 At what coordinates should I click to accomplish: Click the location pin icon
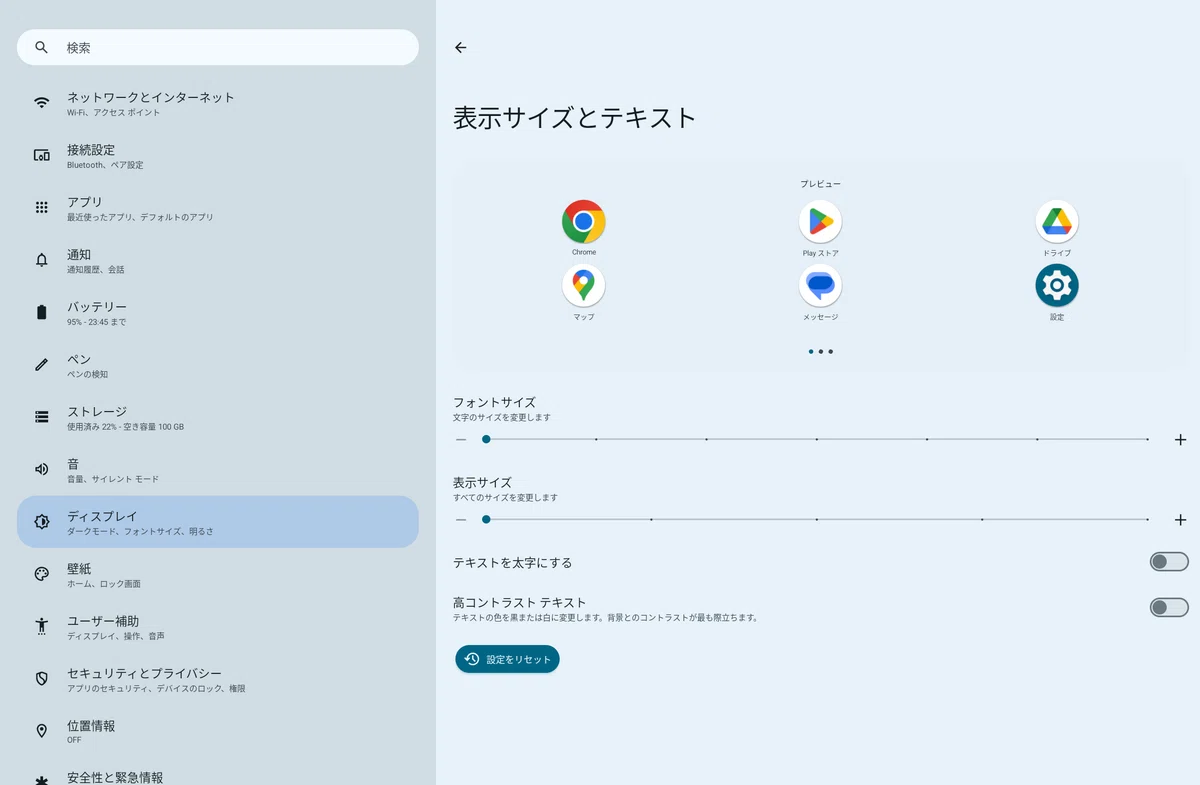point(41,731)
